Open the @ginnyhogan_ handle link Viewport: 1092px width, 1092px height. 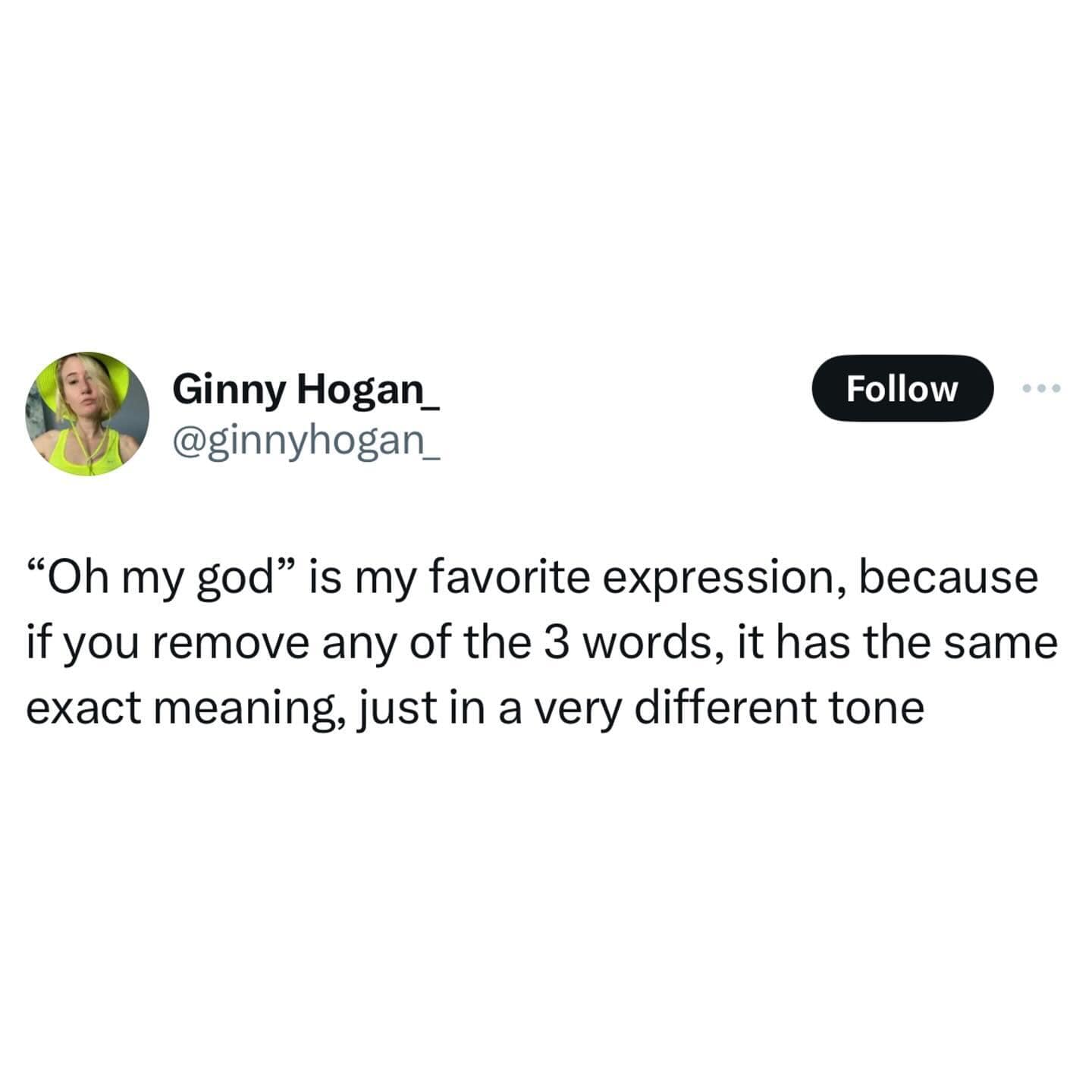(x=306, y=440)
